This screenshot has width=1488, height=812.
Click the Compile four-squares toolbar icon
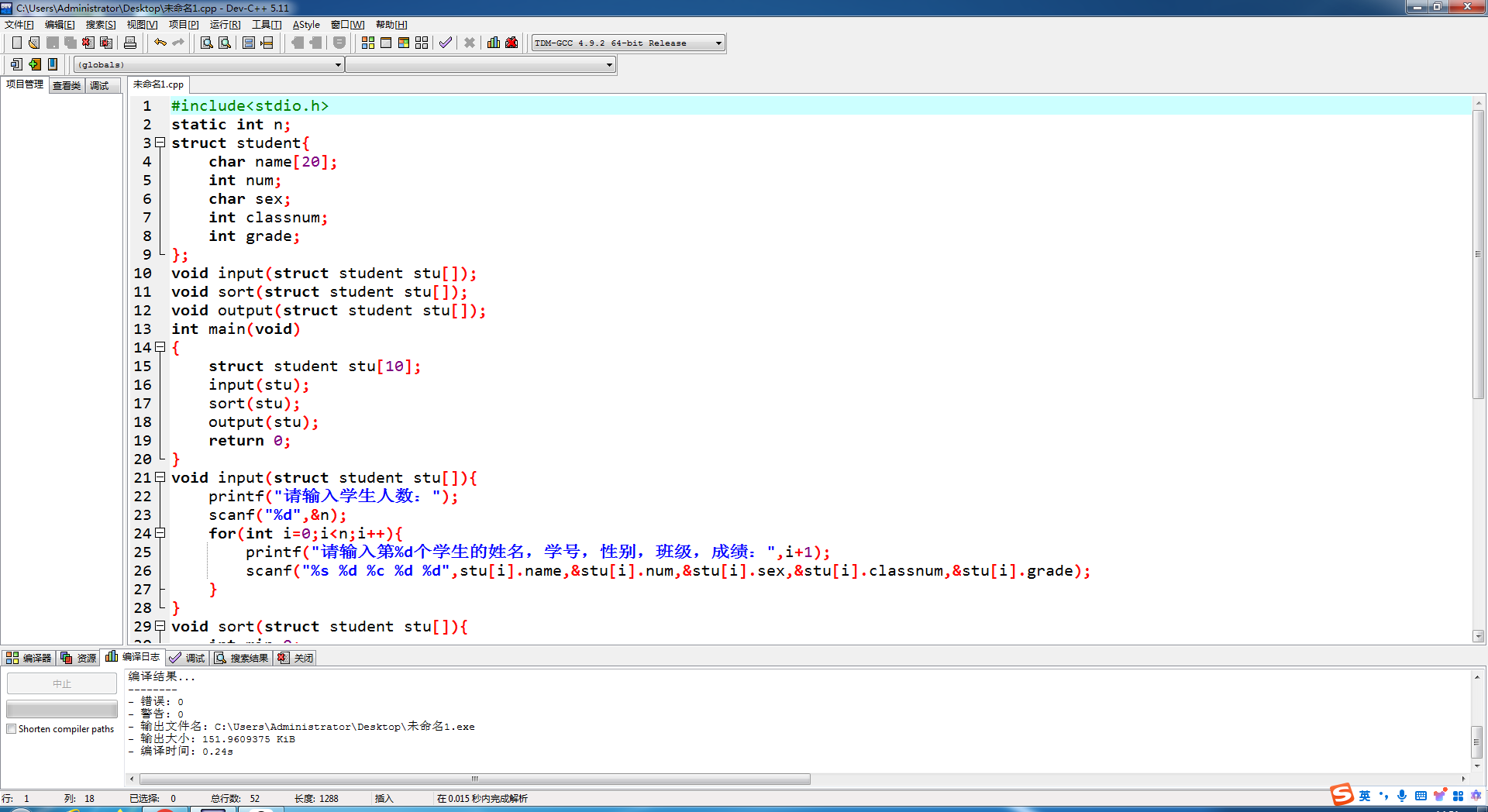pyautogui.click(x=368, y=43)
